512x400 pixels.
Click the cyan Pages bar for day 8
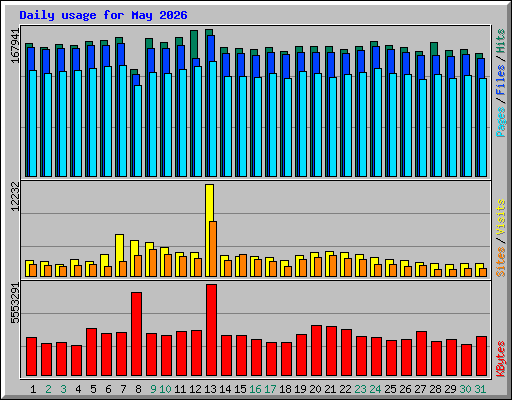(x=138, y=131)
